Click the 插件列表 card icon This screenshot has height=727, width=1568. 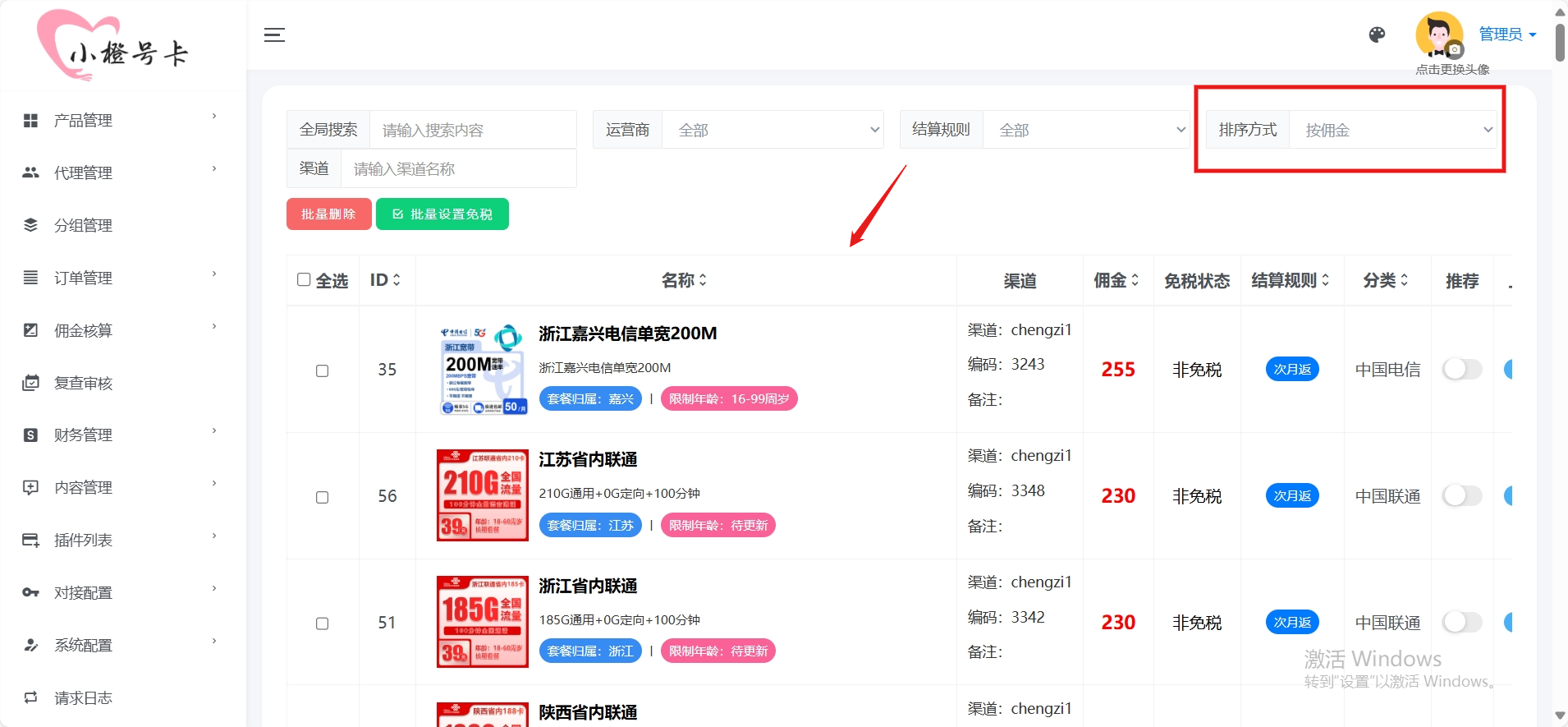[x=30, y=540]
